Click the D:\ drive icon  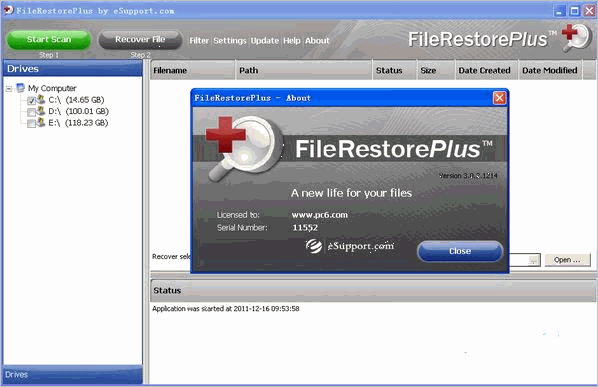(x=41, y=111)
